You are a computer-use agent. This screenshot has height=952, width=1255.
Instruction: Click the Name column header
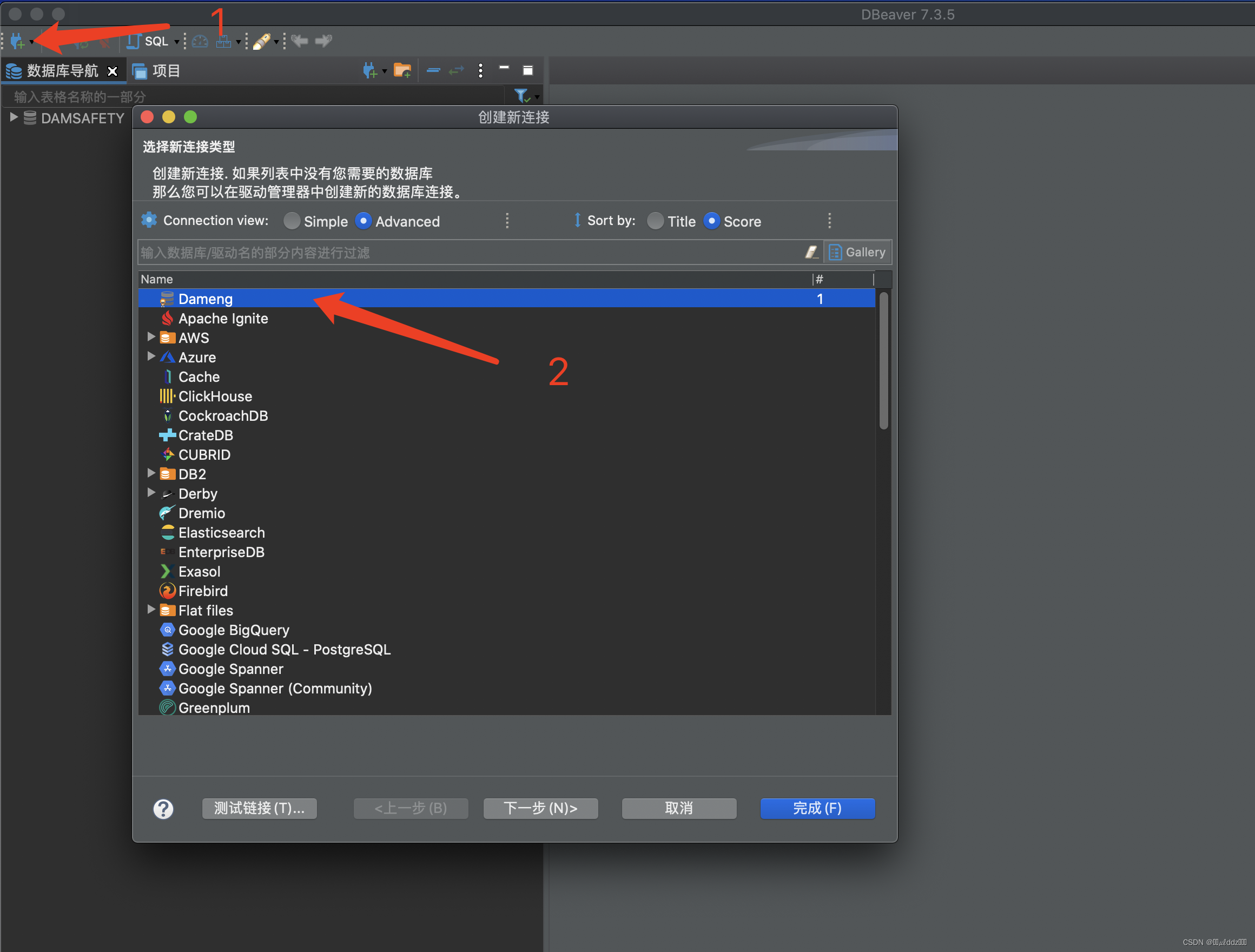pos(475,279)
